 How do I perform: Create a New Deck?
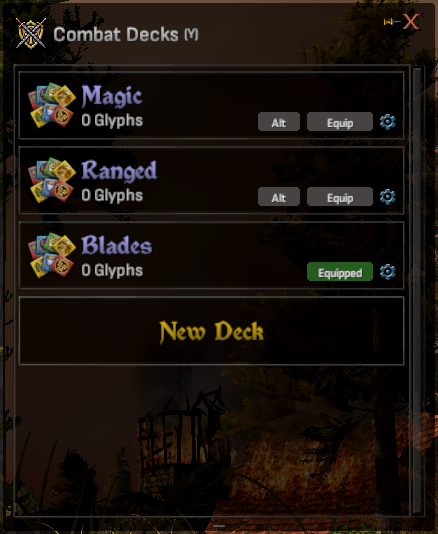[212, 331]
